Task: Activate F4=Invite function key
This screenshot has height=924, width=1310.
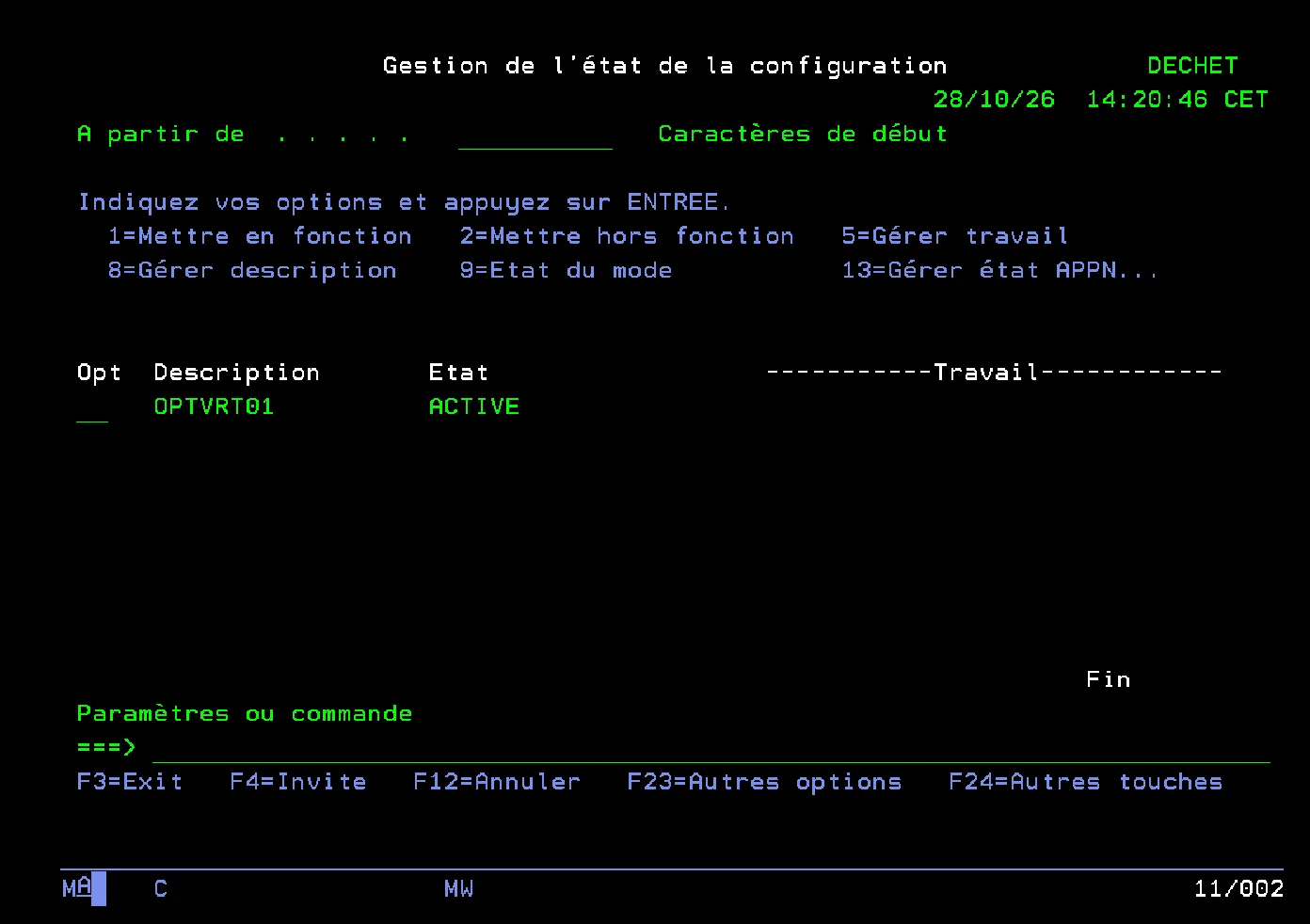Action: coord(298,782)
